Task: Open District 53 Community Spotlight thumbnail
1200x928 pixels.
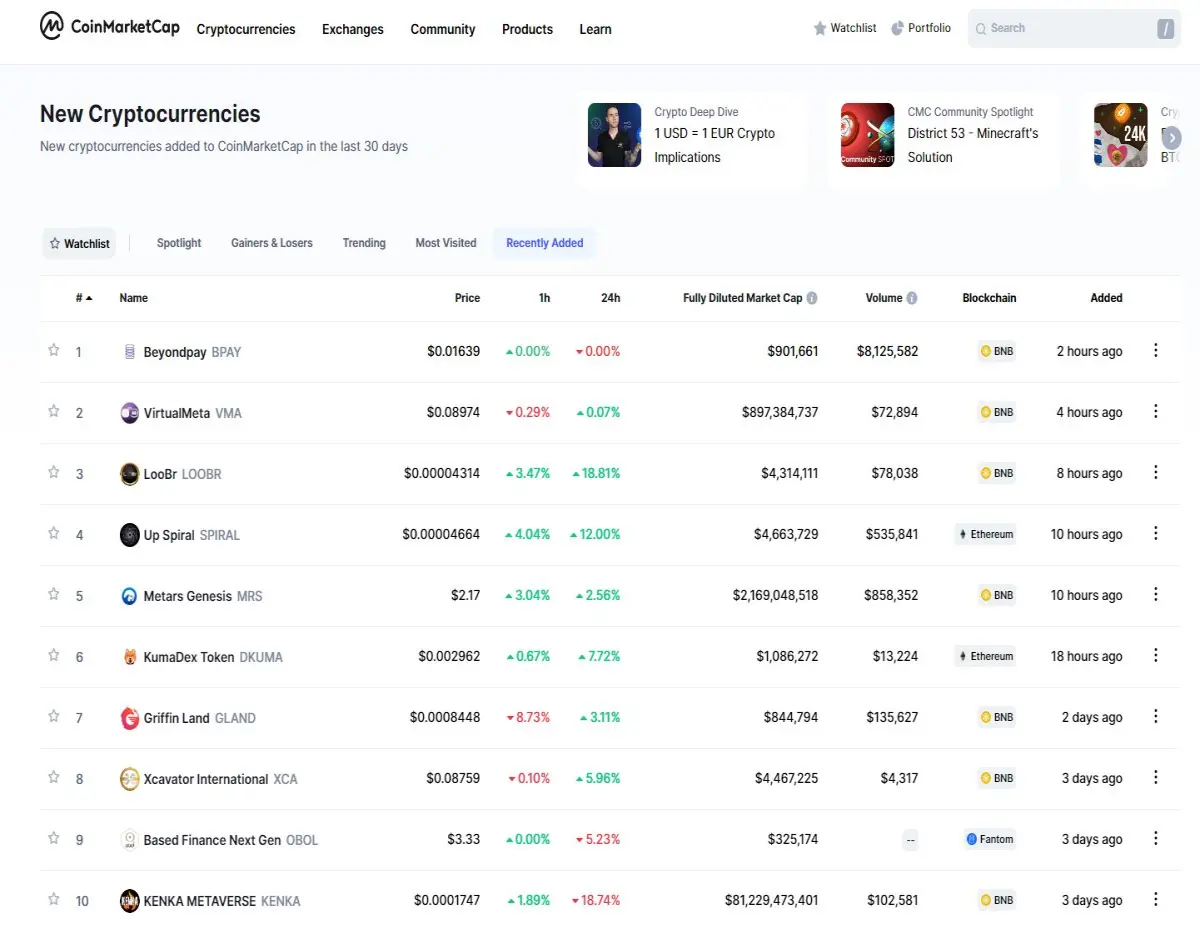Action: [867, 135]
